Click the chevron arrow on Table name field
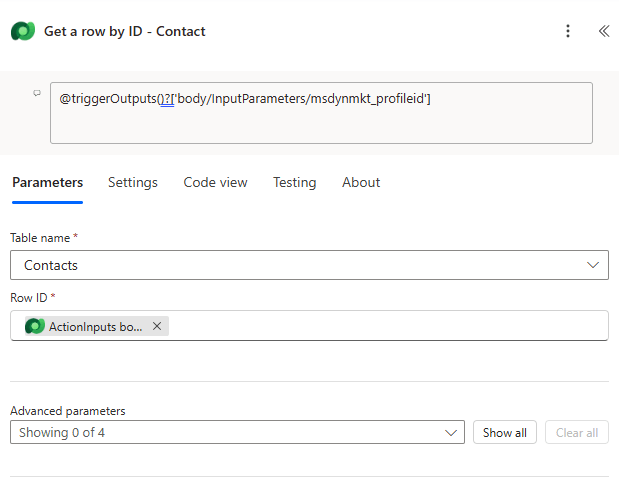Screen dimensions: 619x483 [592, 265]
